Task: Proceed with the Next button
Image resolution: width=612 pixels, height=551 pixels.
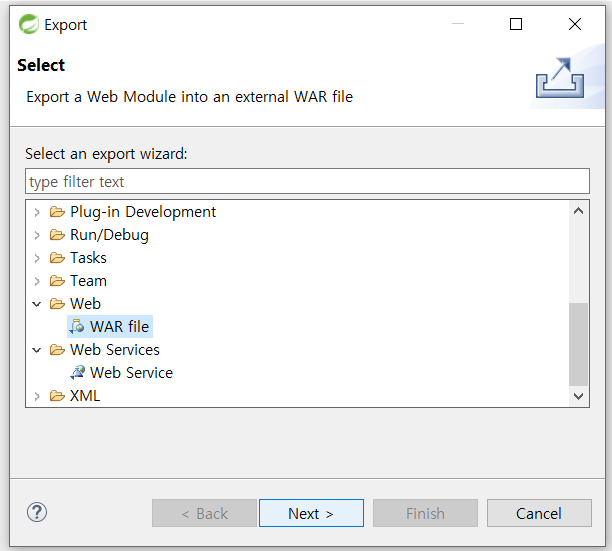Action: coord(311,513)
